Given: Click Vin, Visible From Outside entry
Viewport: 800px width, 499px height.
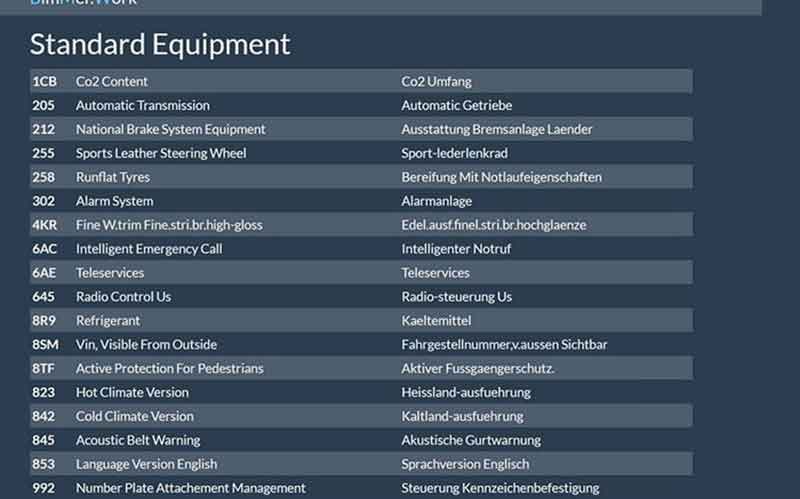Looking at the screenshot, I should tap(146, 345).
